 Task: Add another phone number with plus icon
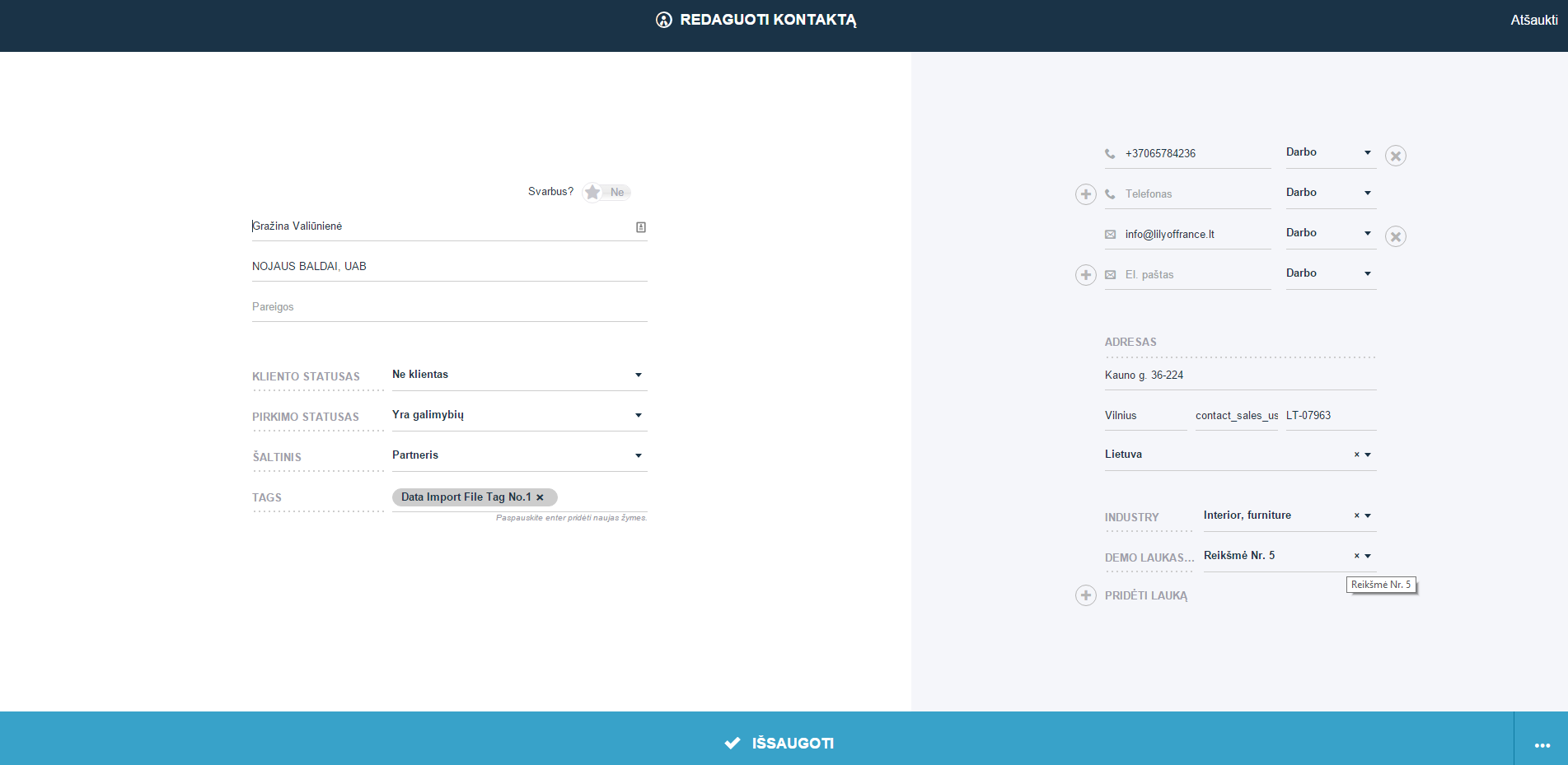pyautogui.click(x=1086, y=194)
